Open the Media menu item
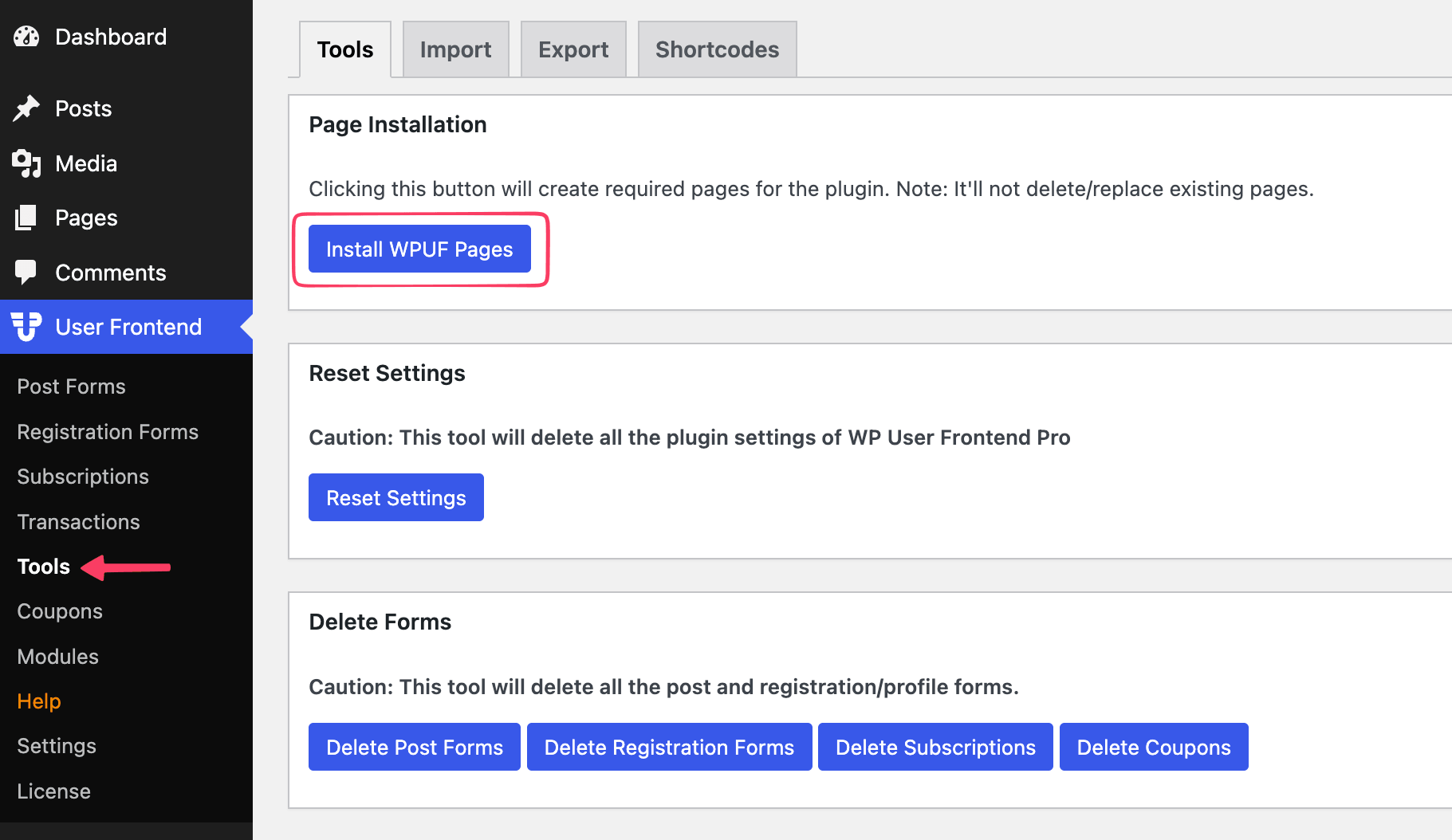 tap(126, 163)
